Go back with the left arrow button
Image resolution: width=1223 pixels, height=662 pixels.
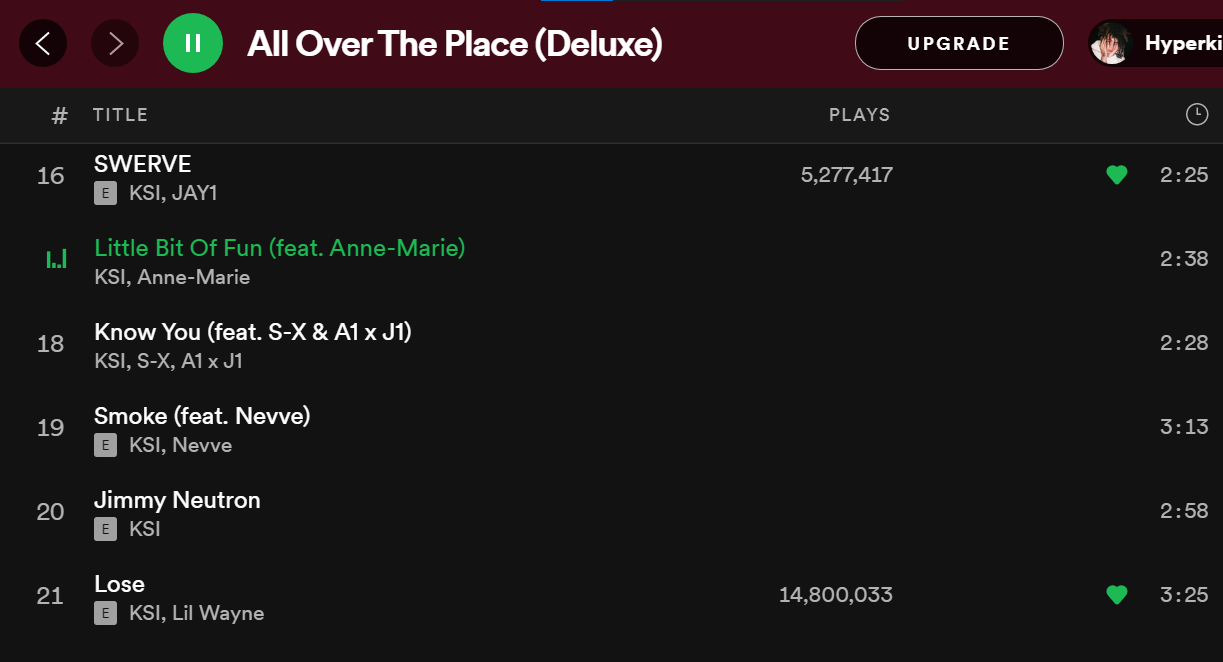click(43, 43)
